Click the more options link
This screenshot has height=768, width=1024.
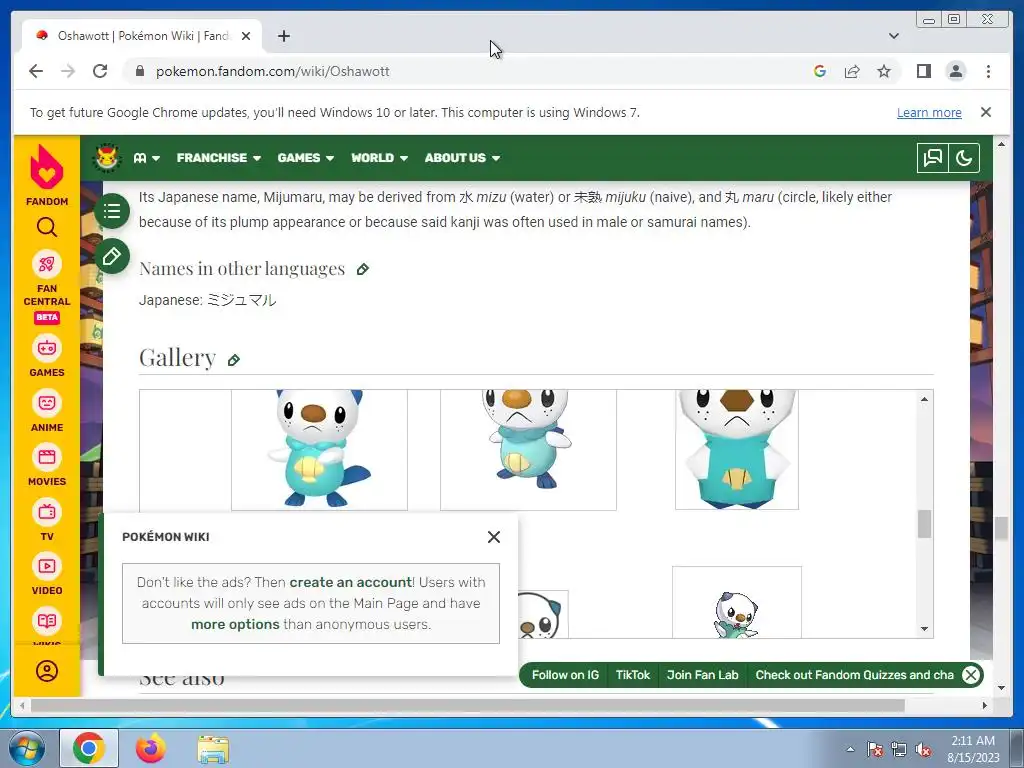(235, 624)
